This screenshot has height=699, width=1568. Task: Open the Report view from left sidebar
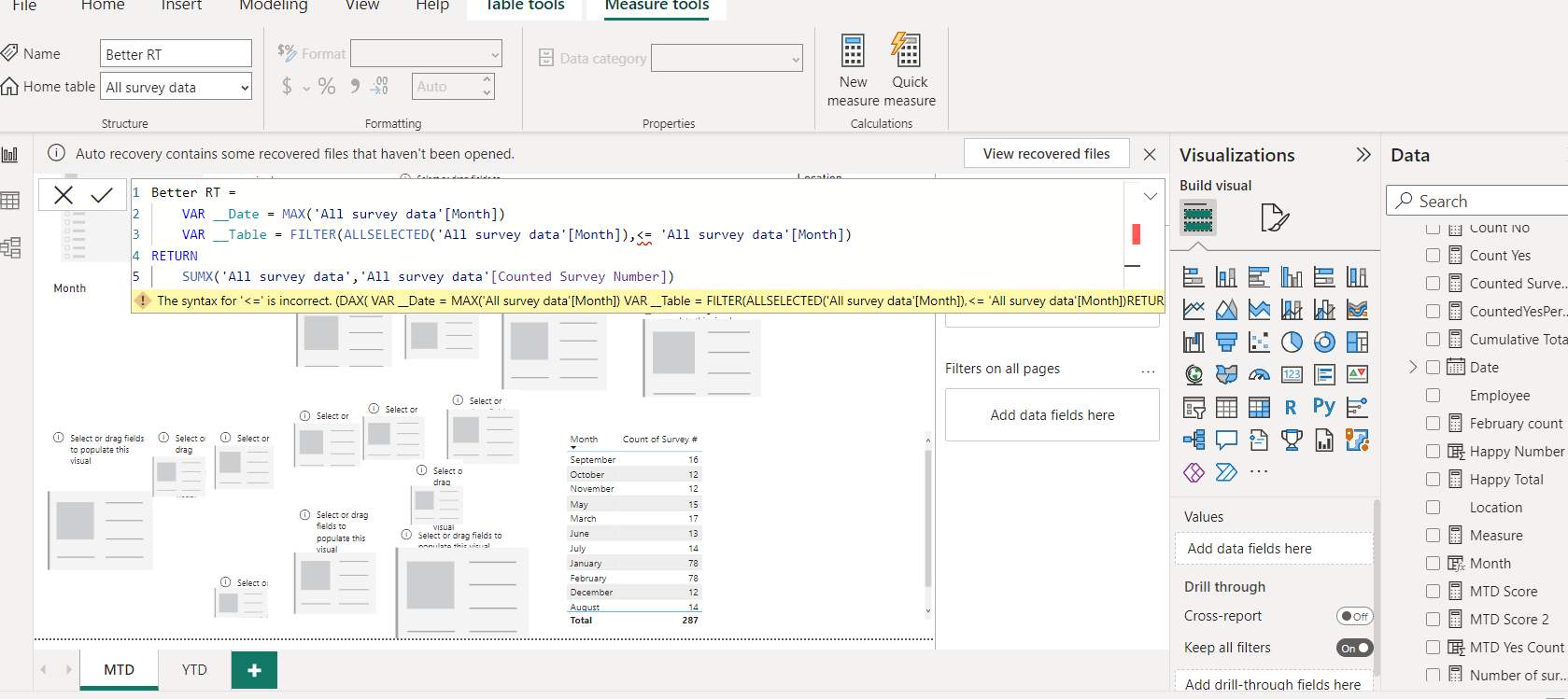[x=10, y=154]
